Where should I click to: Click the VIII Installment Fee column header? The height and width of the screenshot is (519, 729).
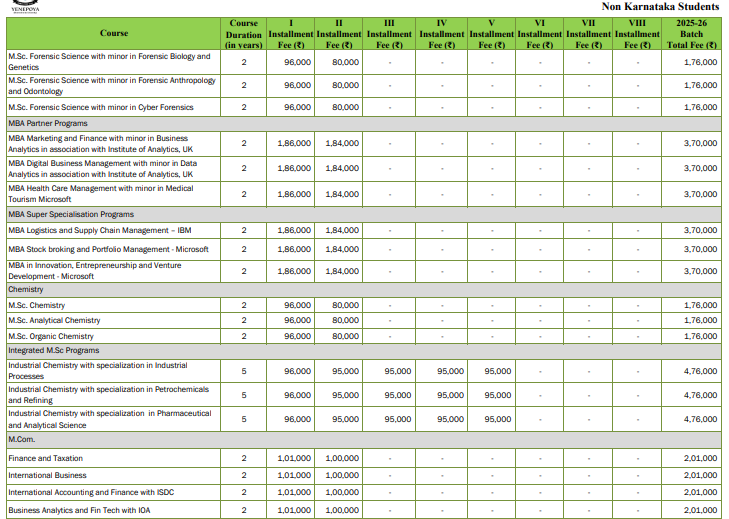637,33
